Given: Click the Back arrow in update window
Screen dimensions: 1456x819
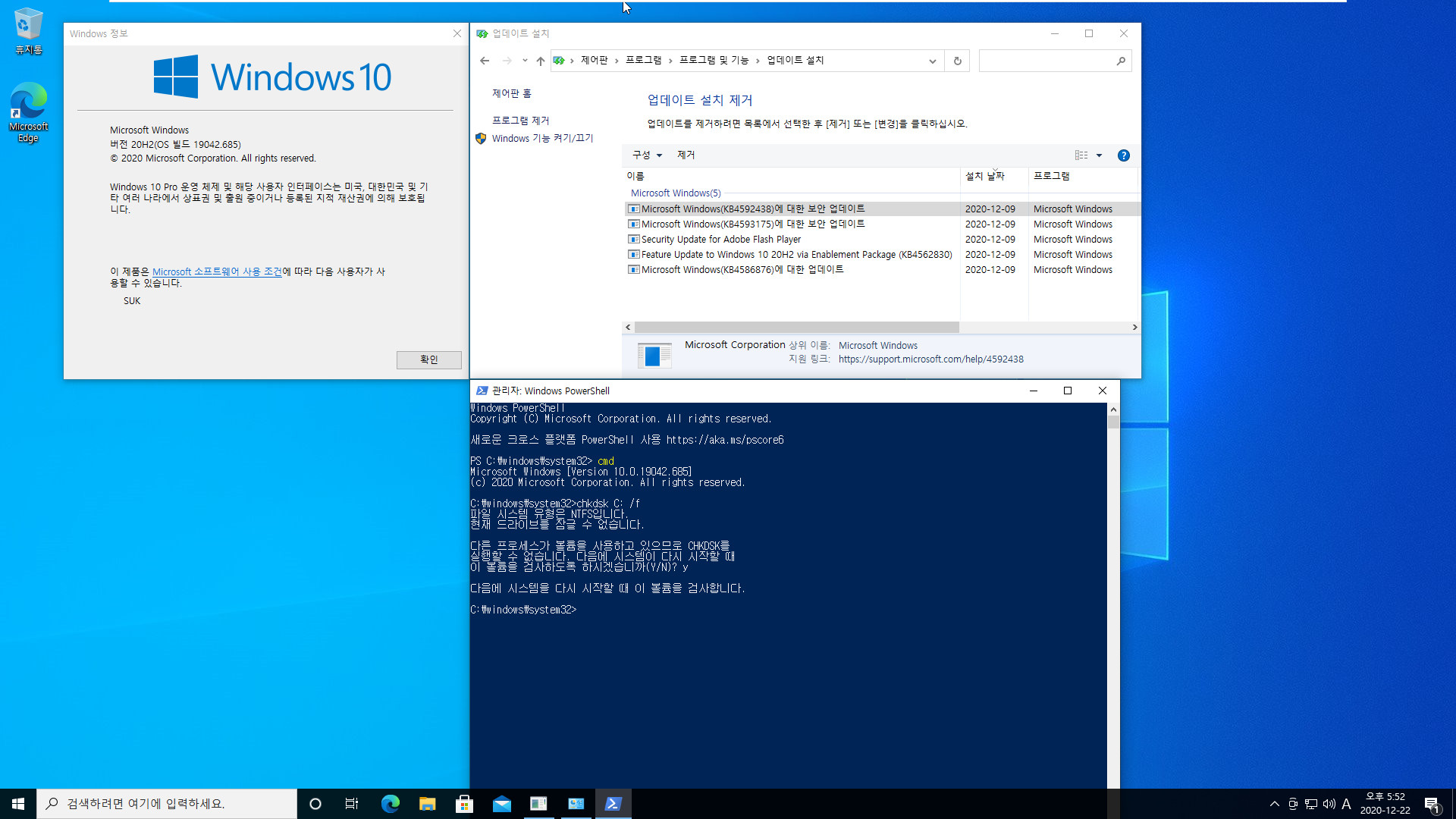Looking at the screenshot, I should [485, 61].
